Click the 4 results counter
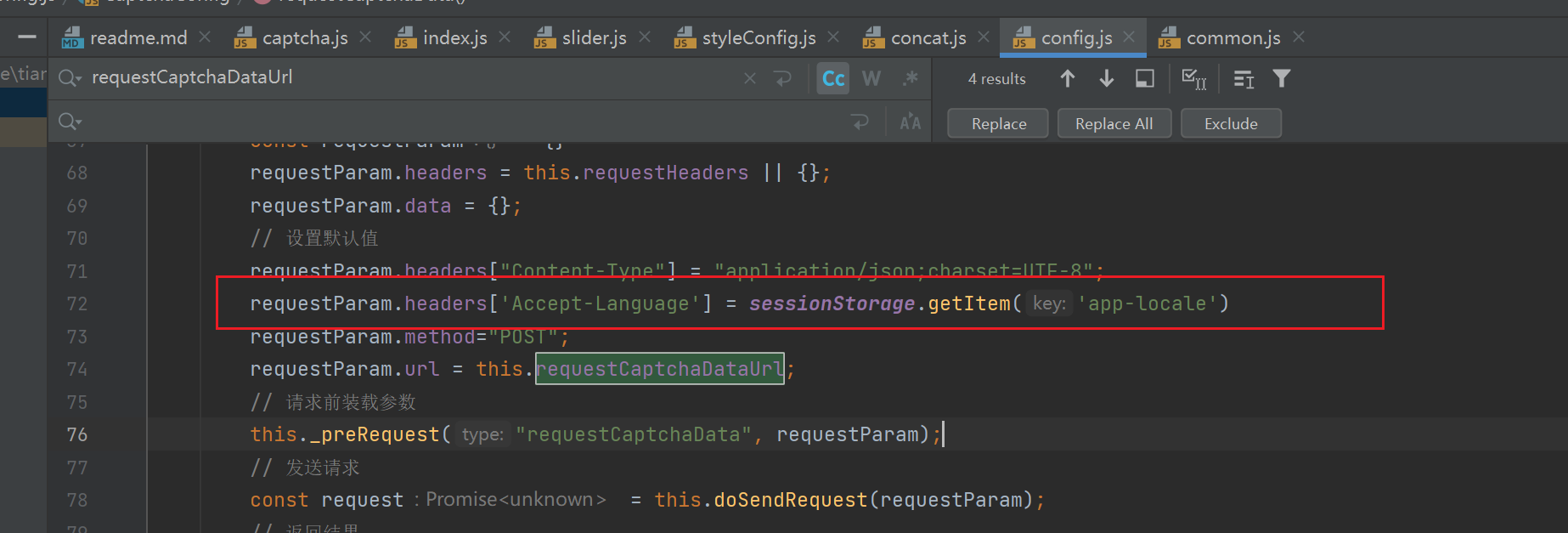1568x533 pixels. 996,79
